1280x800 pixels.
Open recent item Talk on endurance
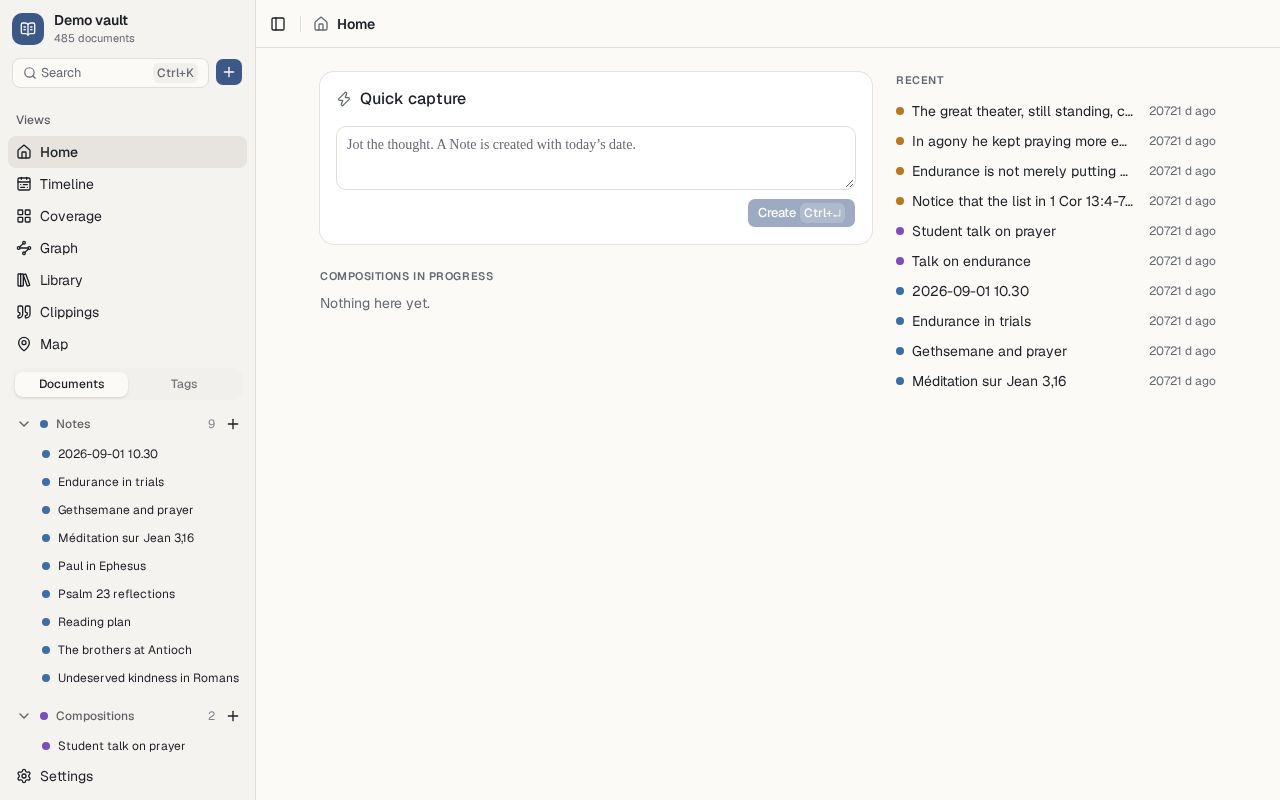click(x=1056, y=261)
